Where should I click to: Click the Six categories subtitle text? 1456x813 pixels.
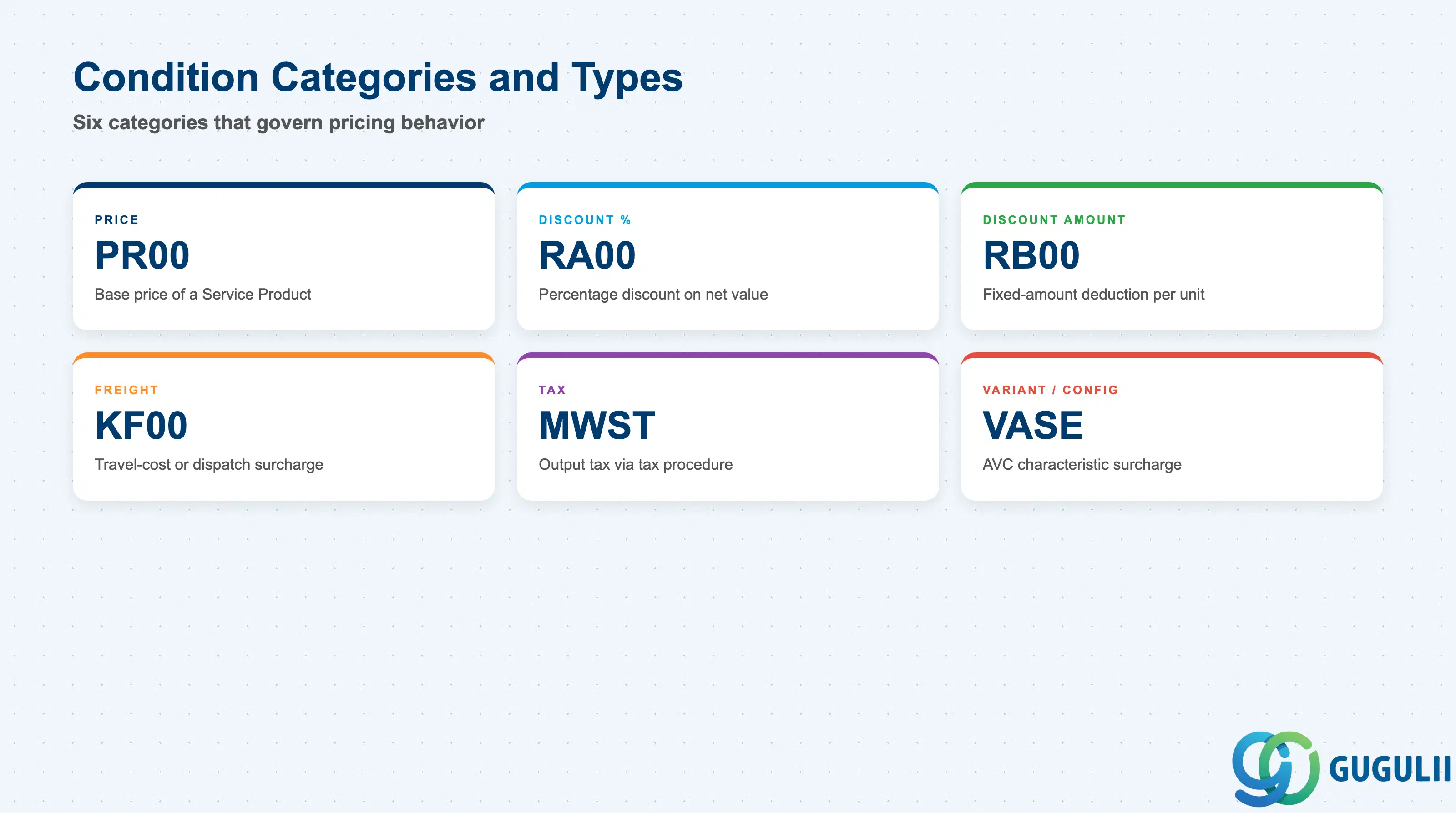[x=278, y=122]
